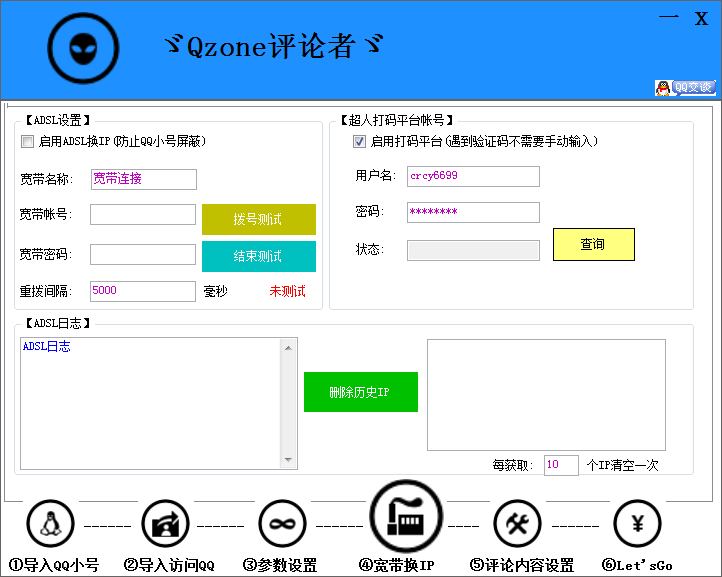The width and height of the screenshot is (722, 577).
Task: Click the 拨号测试 button
Action: (259, 219)
